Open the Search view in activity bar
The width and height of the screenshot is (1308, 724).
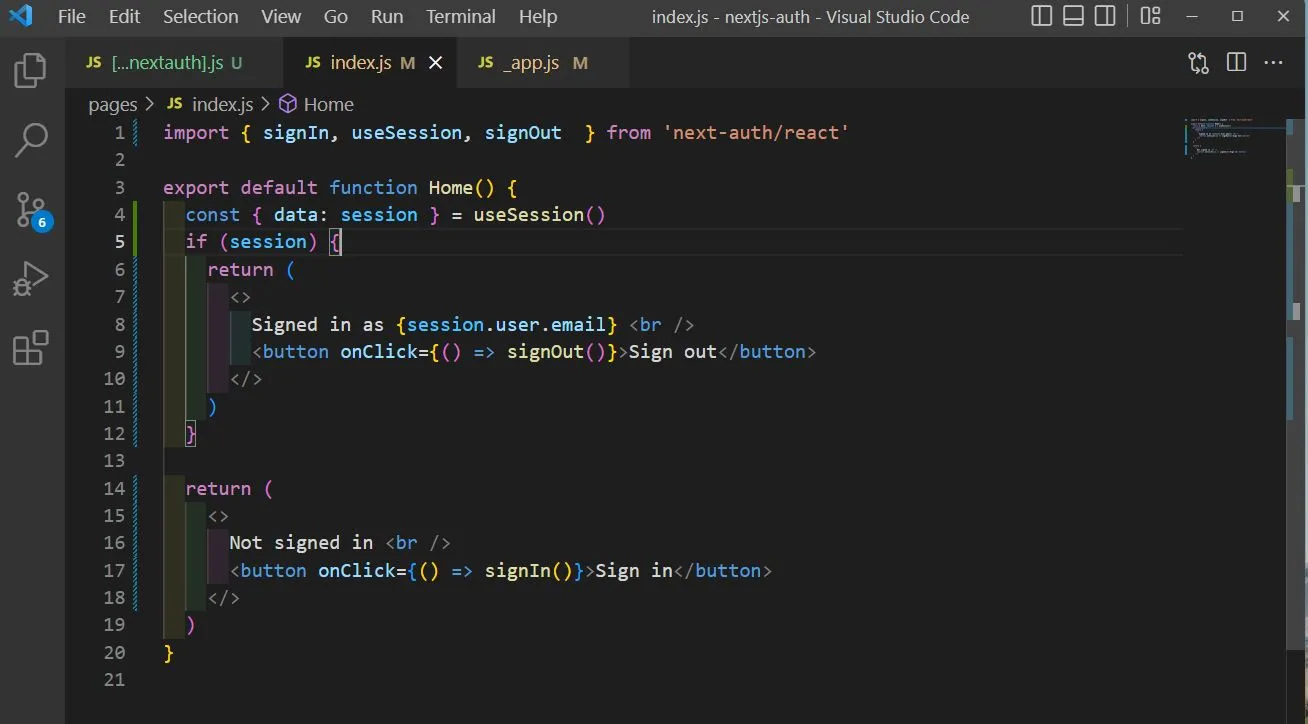click(31, 140)
